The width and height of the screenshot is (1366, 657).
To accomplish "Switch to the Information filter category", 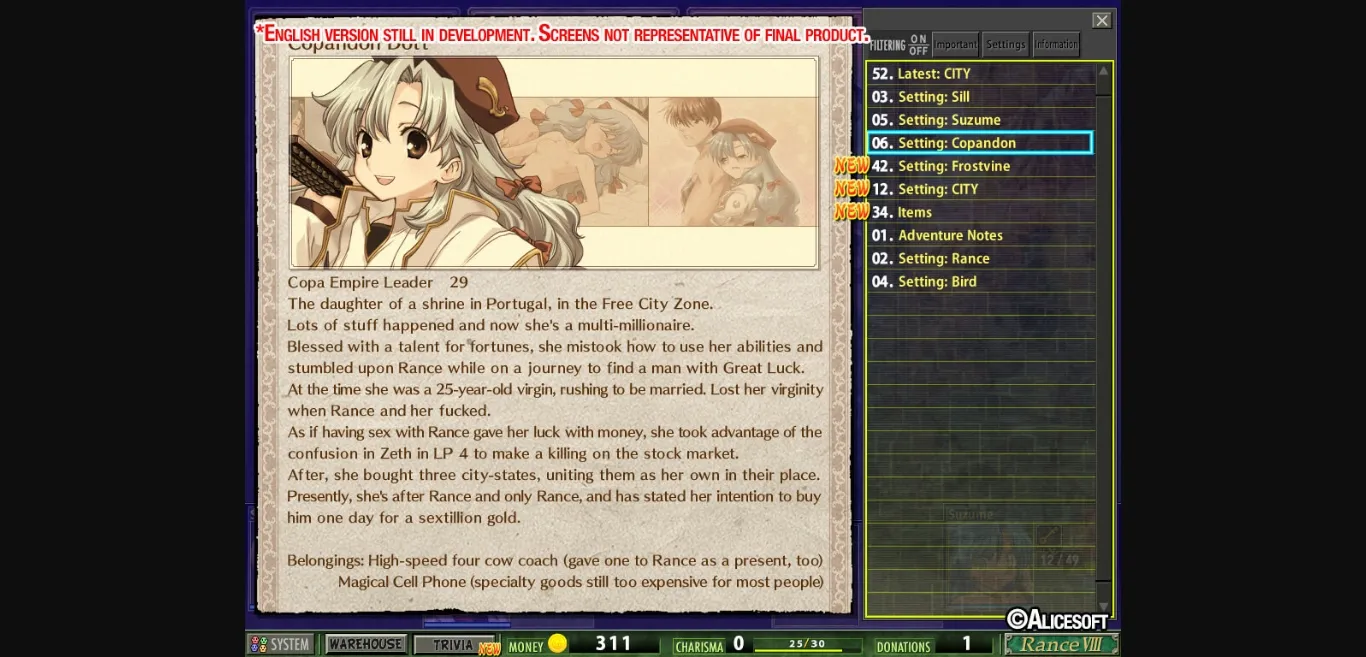I will point(1056,44).
